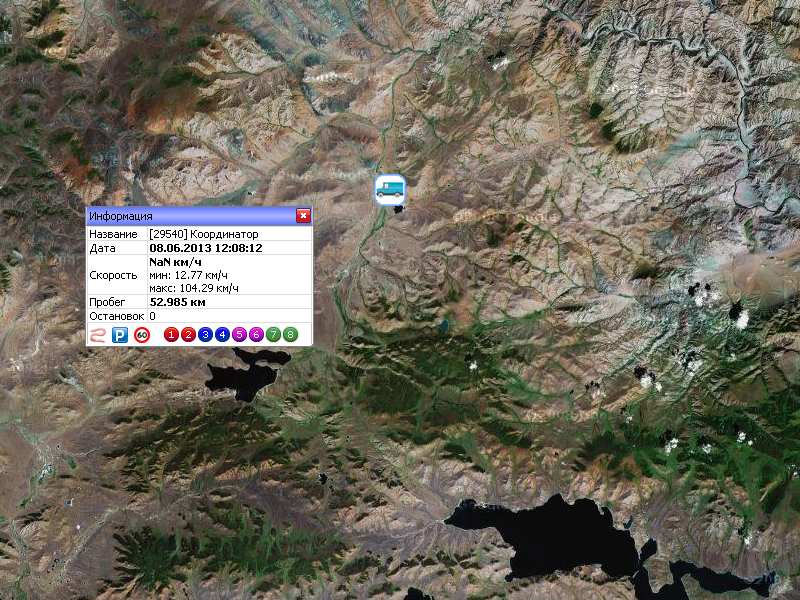Click the Остановок row label
800x600 pixels.
click(117, 316)
